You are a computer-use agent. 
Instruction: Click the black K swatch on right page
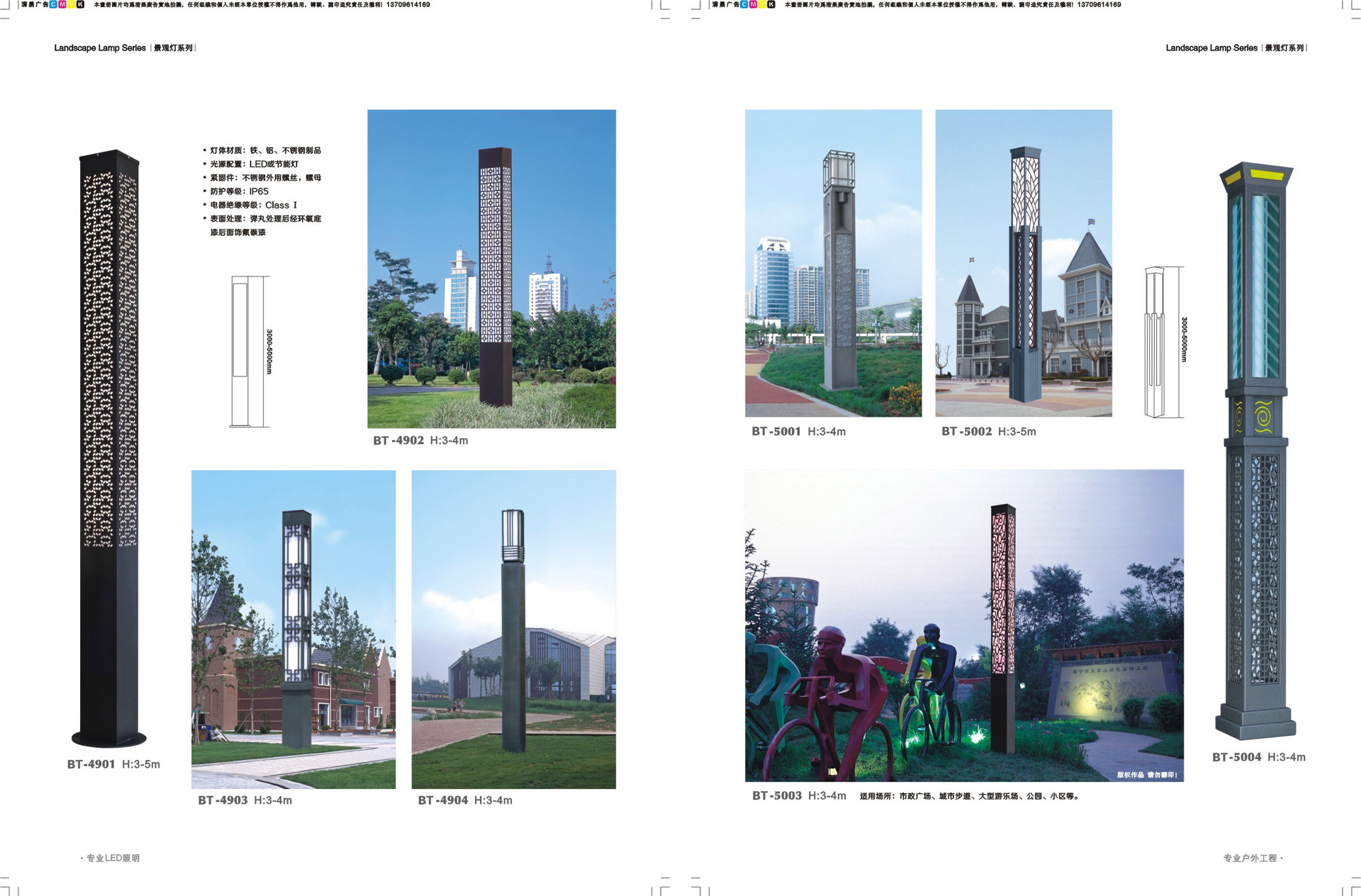click(771, 4)
